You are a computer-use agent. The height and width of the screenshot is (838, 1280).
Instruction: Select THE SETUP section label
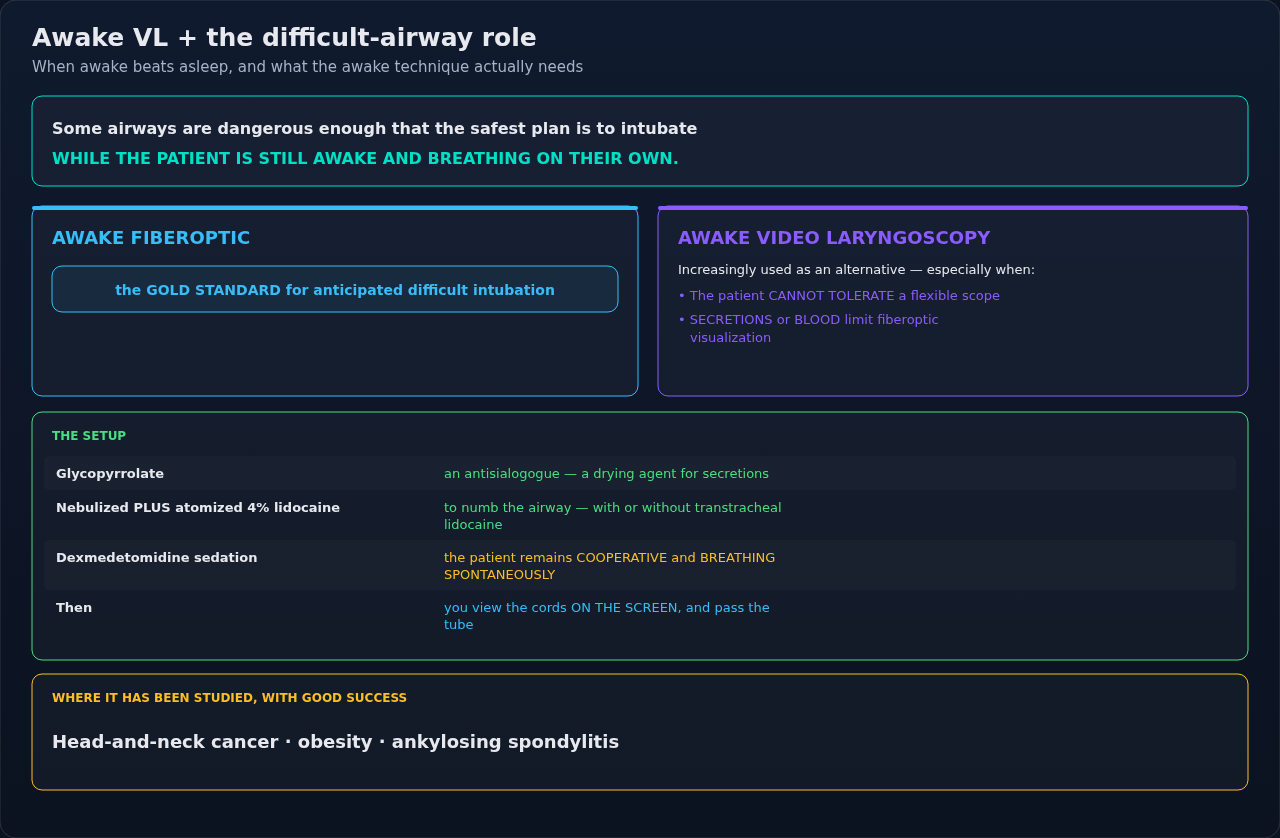(89, 436)
